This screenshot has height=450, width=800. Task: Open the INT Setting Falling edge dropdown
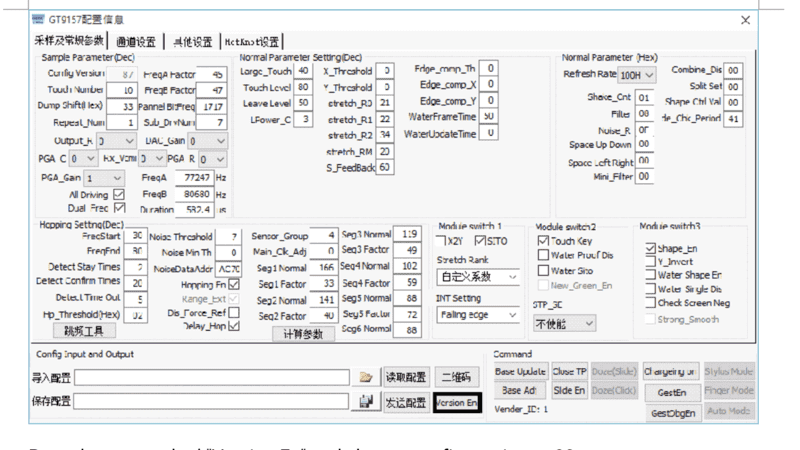478,315
